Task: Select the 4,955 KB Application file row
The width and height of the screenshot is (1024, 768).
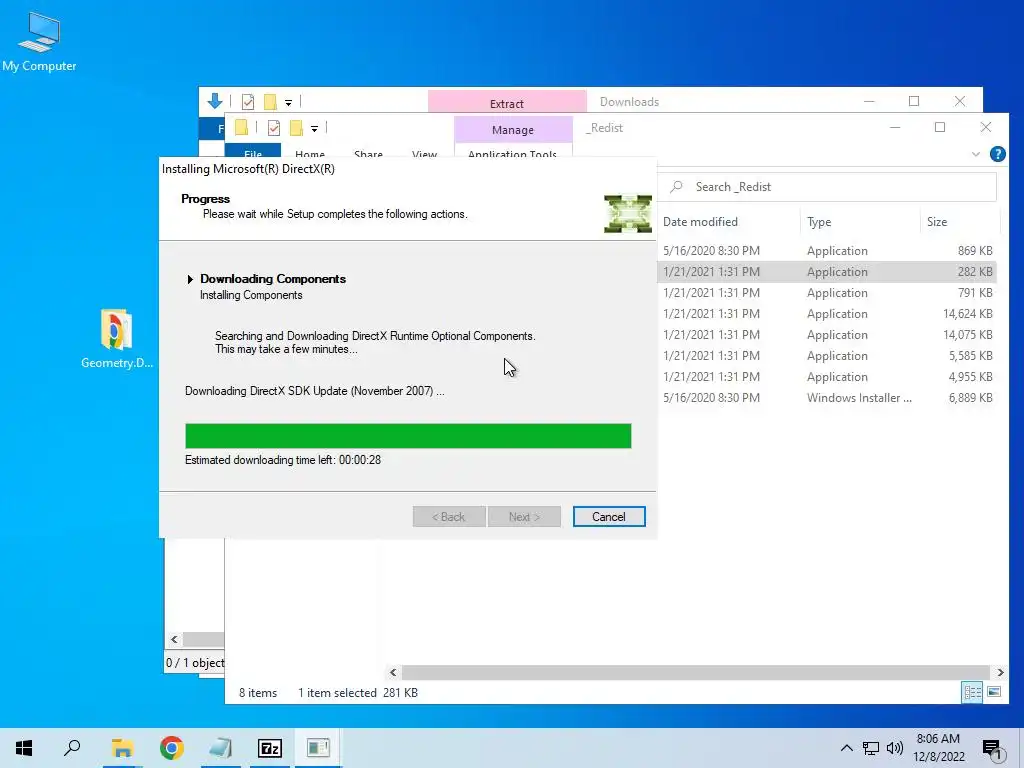Action: click(827, 377)
